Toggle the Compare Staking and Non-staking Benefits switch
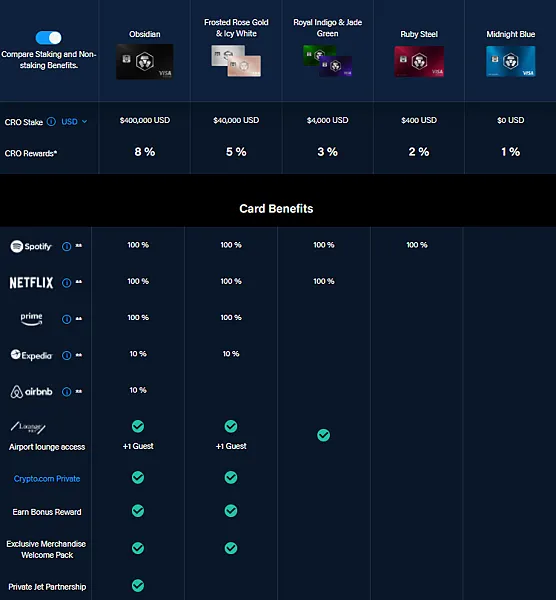The width and height of the screenshot is (556, 600). click(x=48, y=38)
